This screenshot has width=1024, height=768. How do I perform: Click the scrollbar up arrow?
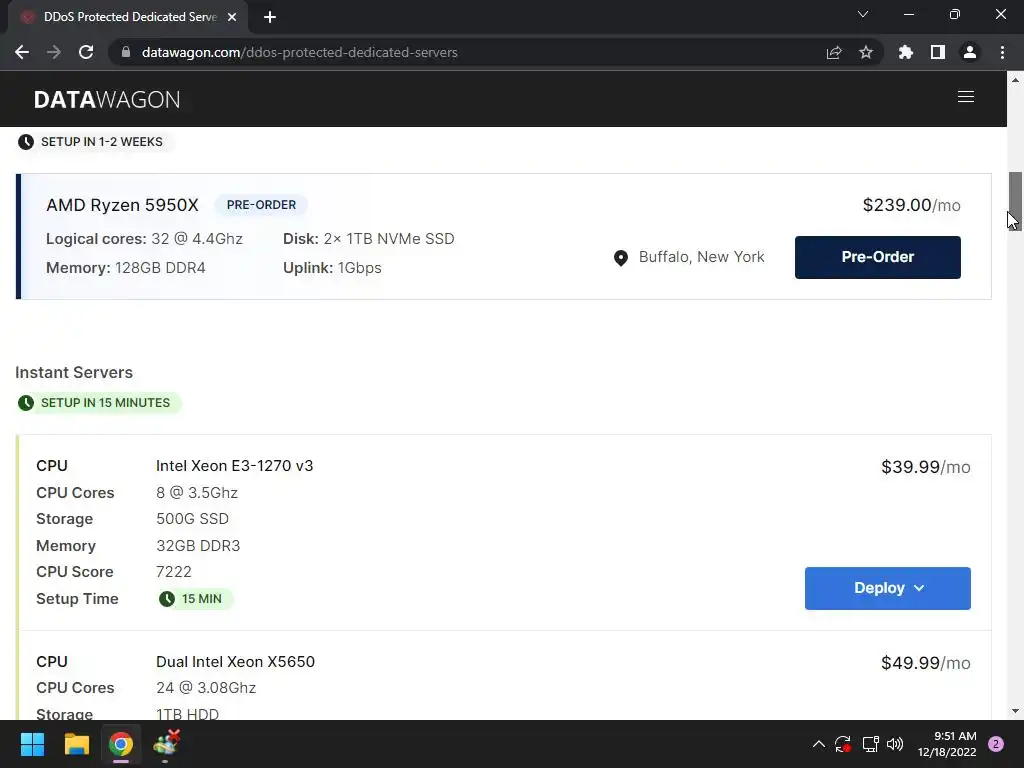point(1015,80)
